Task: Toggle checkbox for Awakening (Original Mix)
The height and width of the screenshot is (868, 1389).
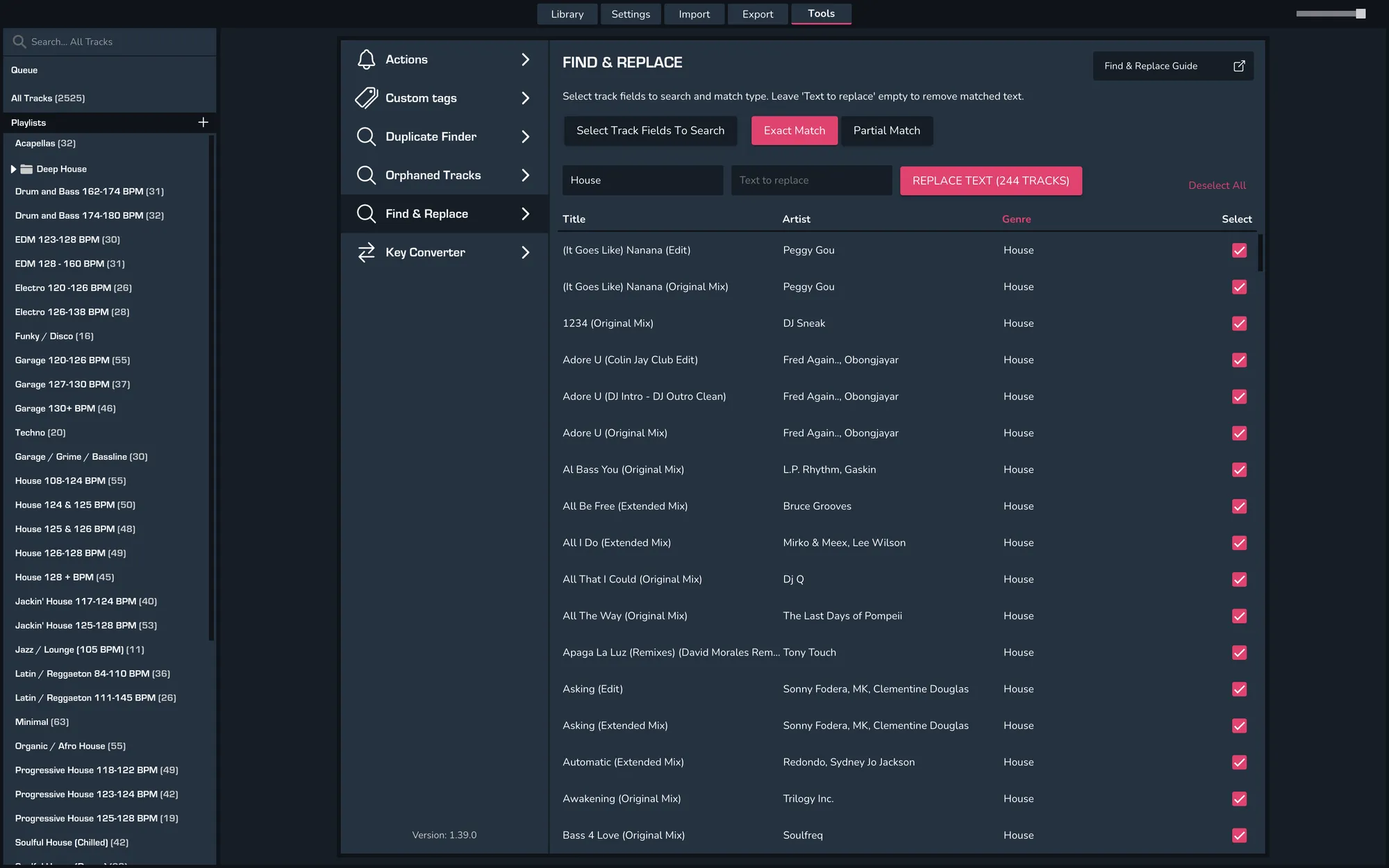Action: [x=1239, y=799]
